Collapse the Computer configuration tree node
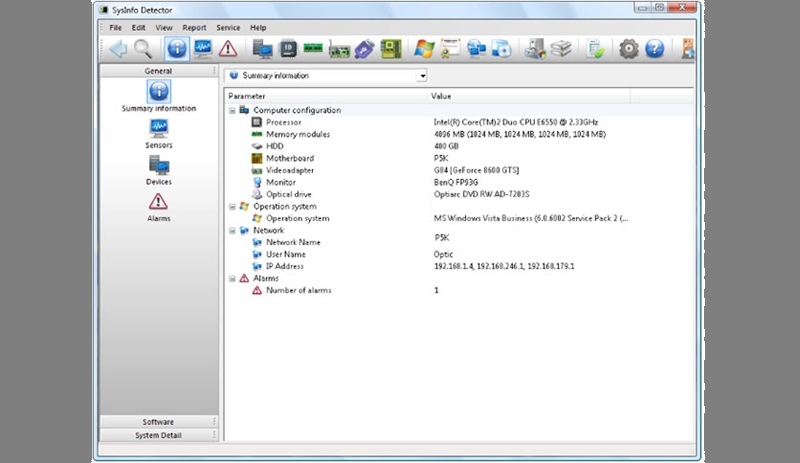This screenshot has width=800, height=463. [x=232, y=110]
